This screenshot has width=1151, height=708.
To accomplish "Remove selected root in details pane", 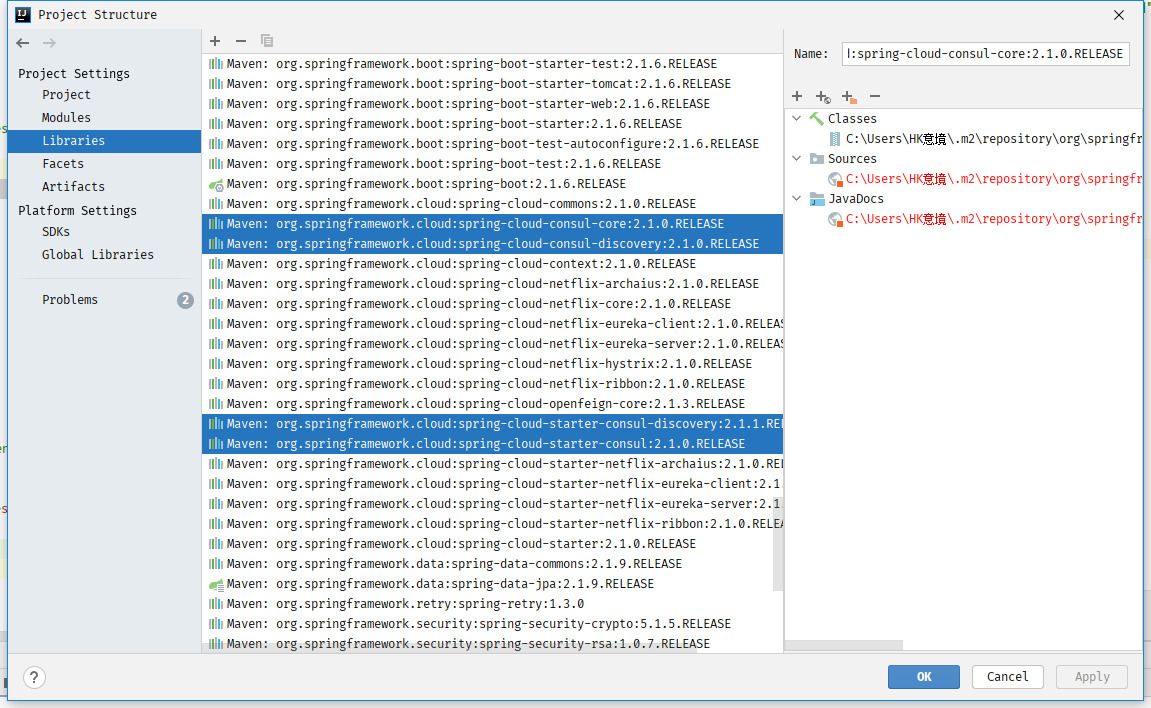I will [x=875, y=96].
